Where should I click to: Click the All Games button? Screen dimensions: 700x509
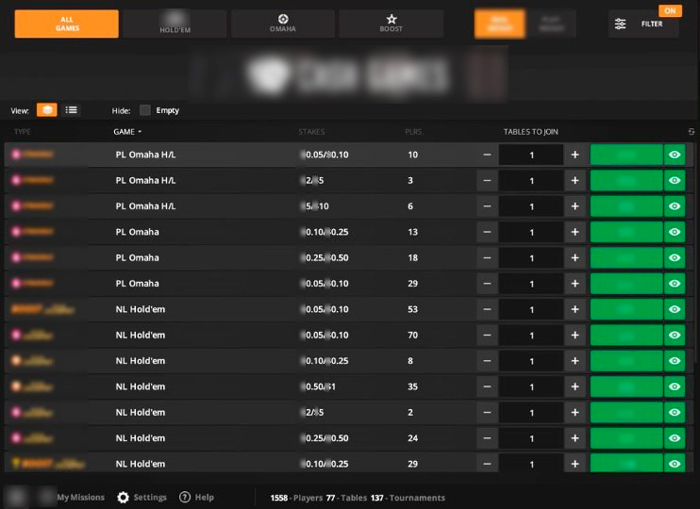point(67,24)
